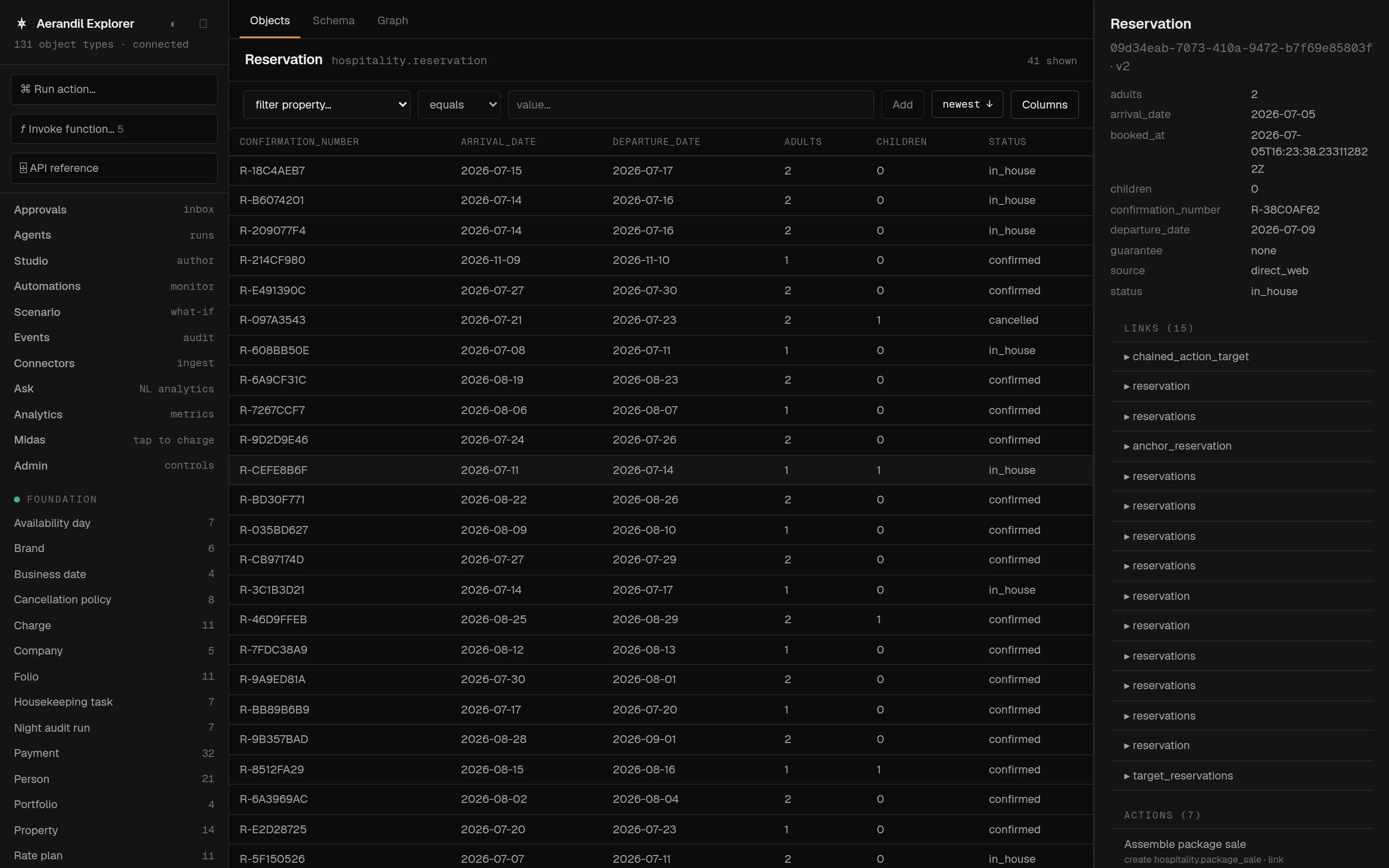Open the Cancellation policy object type
This screenshot has height=868, width=1389.
(114, 599)
